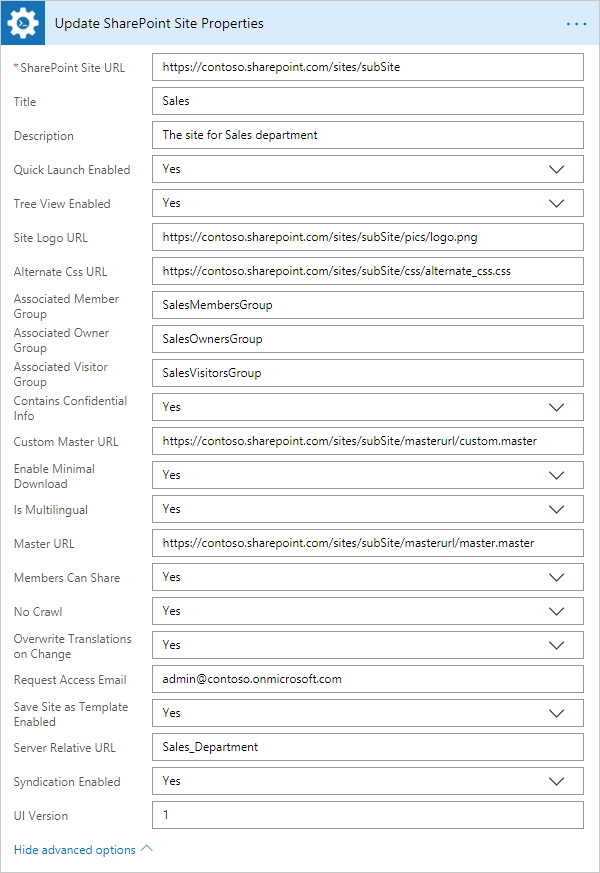This screenshot has height=873, width=600.
Task: Click the Custom Master URL field
Action: [x=368, y=440]
